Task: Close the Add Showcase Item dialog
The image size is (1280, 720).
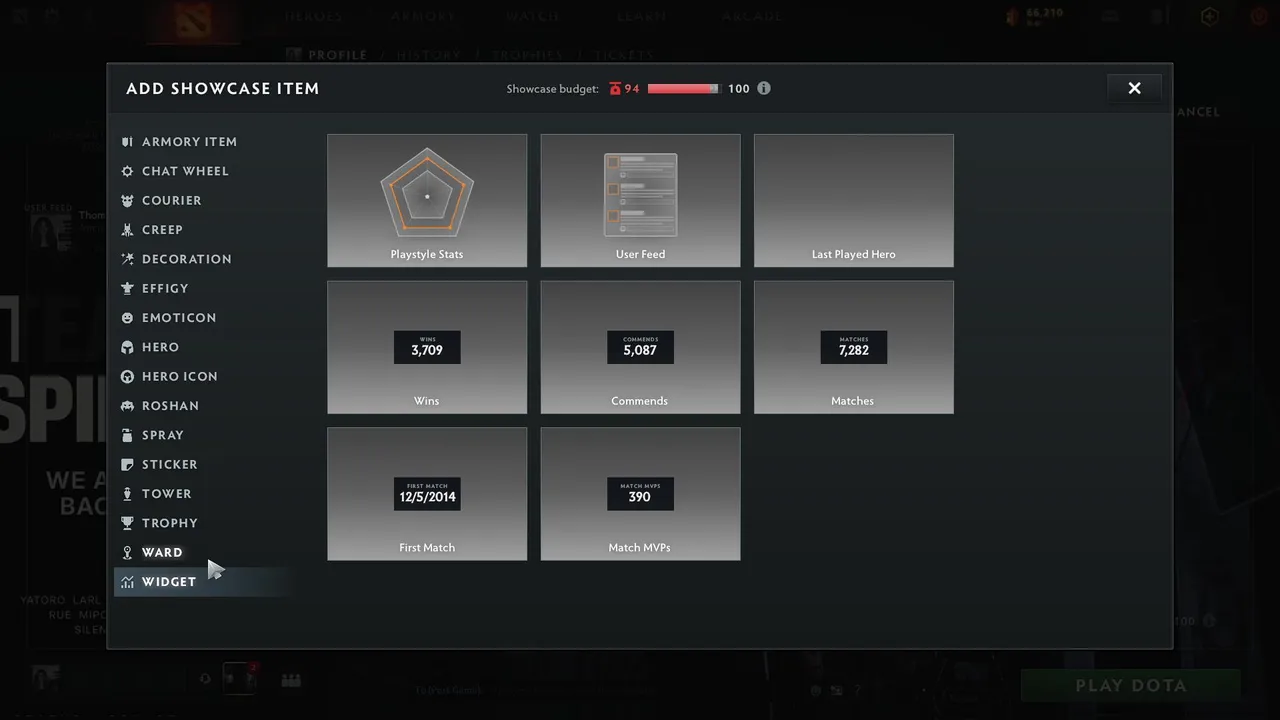Action: 1134,88
